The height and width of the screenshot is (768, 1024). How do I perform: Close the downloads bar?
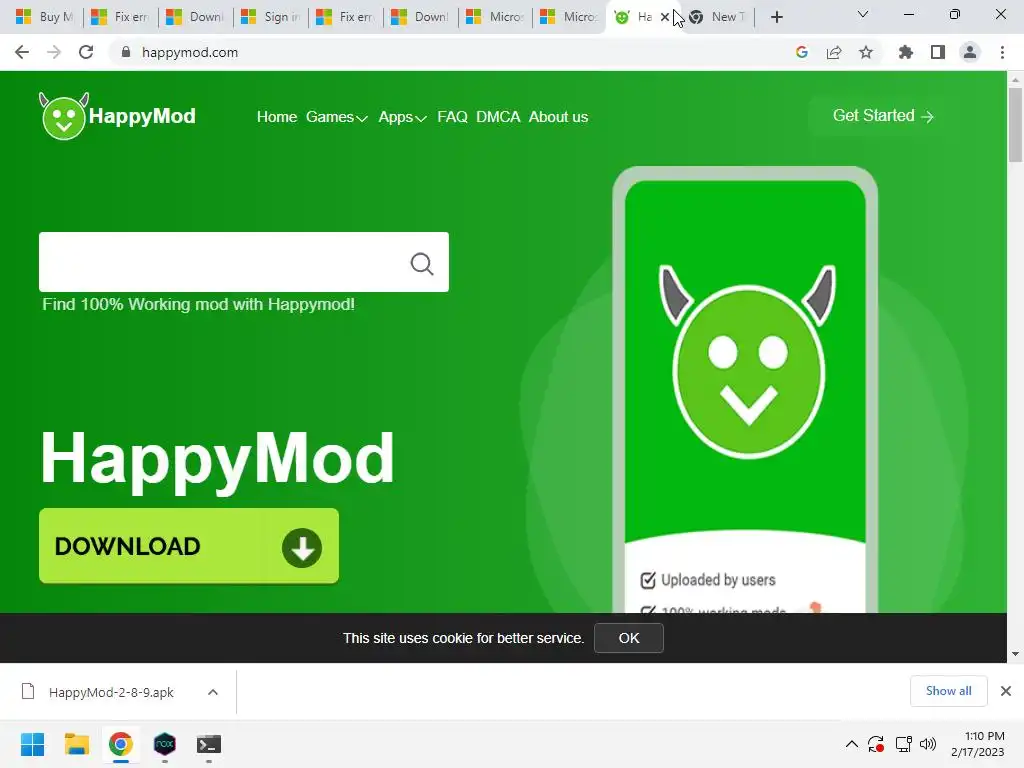(x=1006, y=691)
